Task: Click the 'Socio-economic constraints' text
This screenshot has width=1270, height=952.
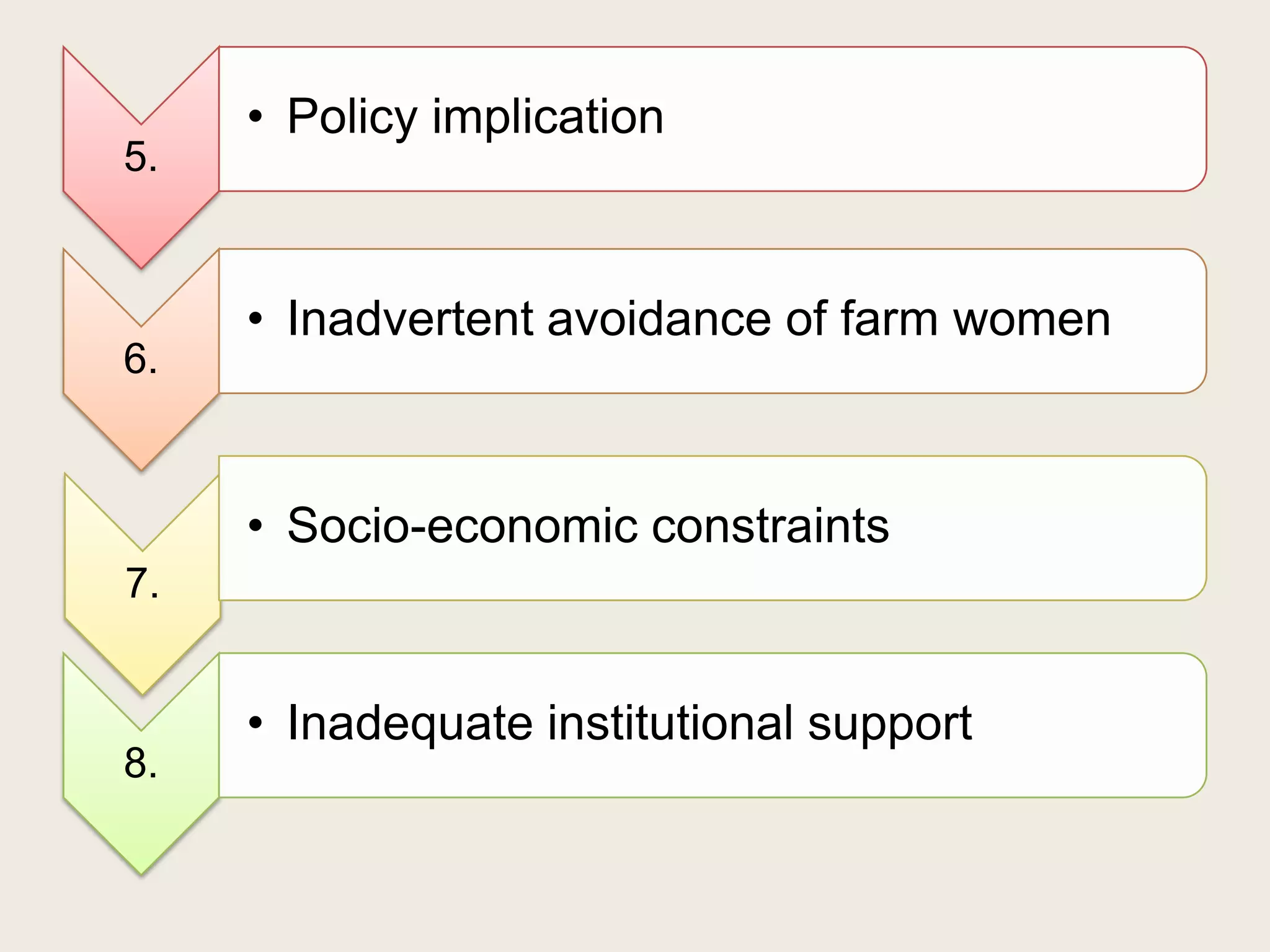Action: point(588,526)
